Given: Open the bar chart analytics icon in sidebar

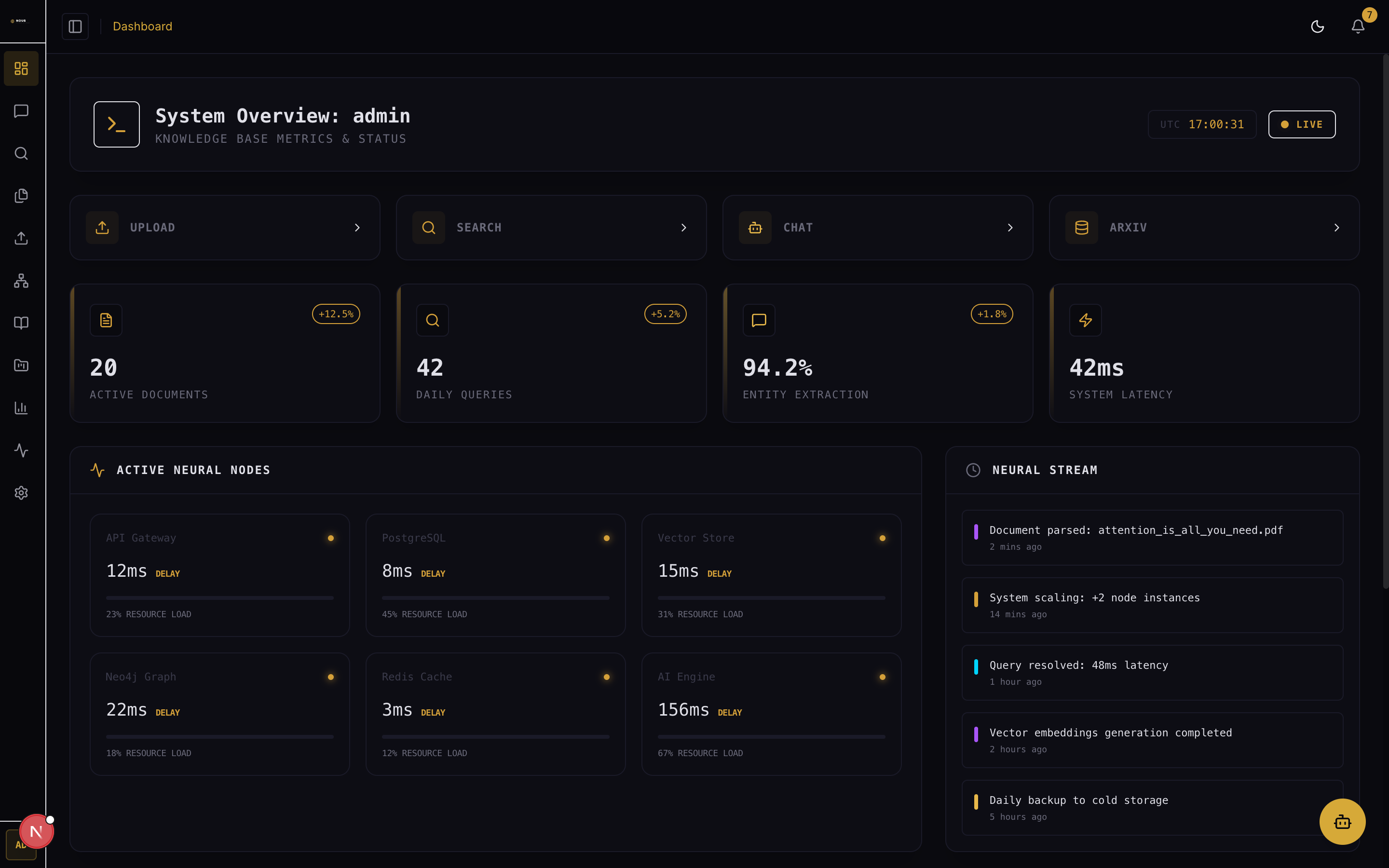Looking at the screenshot, I should 21,407.
